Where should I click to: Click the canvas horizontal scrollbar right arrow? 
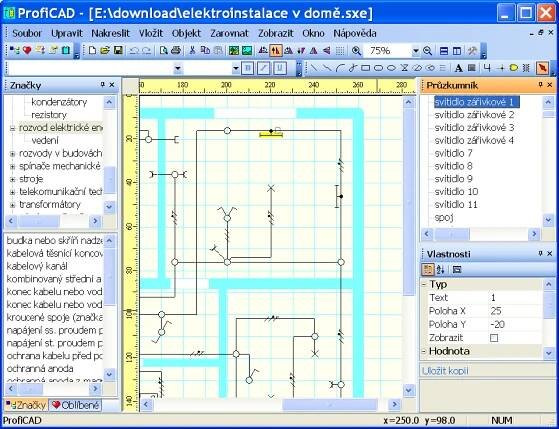(x=394, y=405)
